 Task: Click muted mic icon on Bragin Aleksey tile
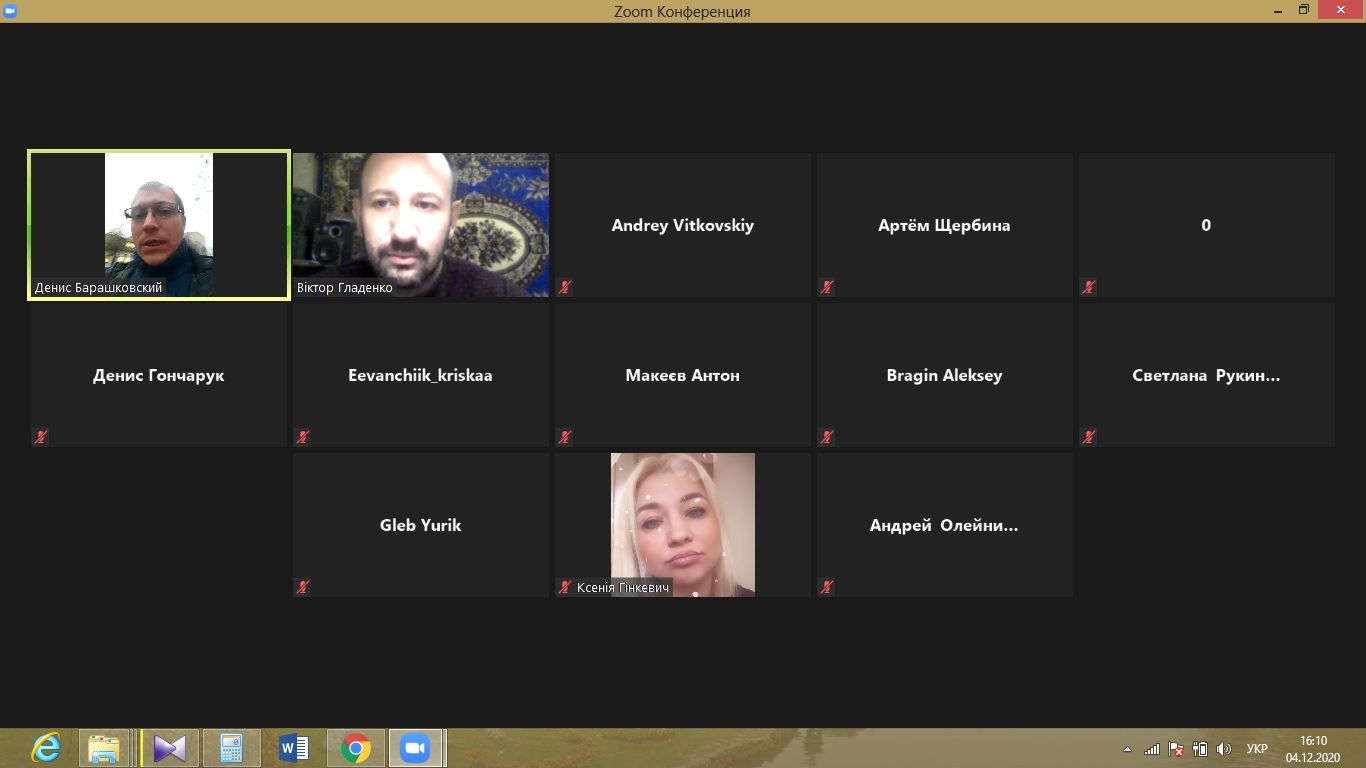[827, 437]
